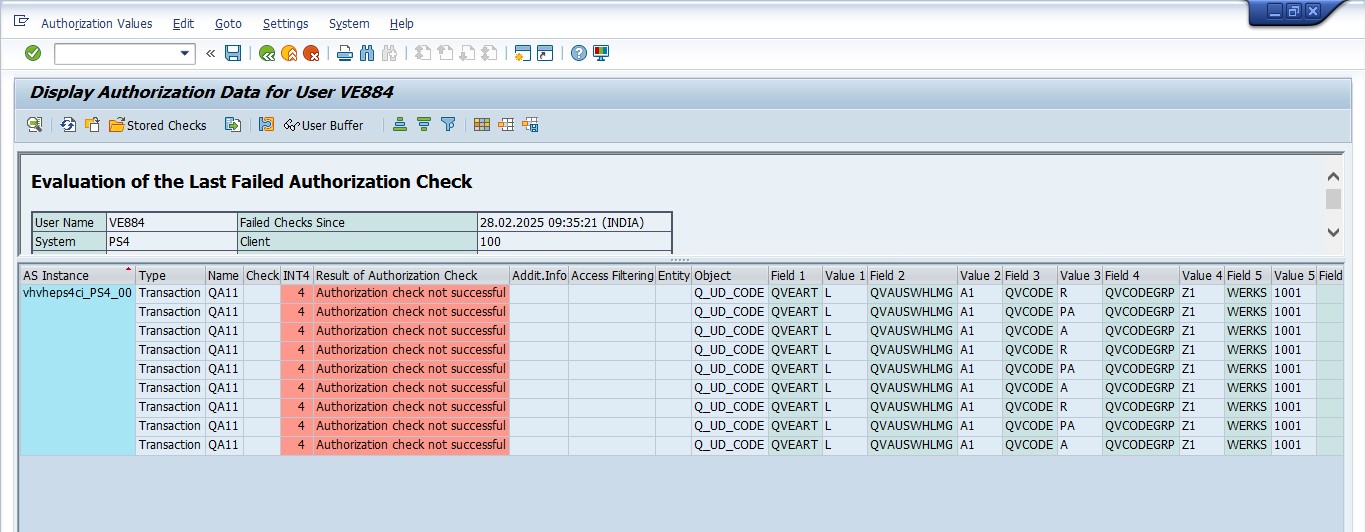Click the Customize Local Layout monitor icon

601,53
